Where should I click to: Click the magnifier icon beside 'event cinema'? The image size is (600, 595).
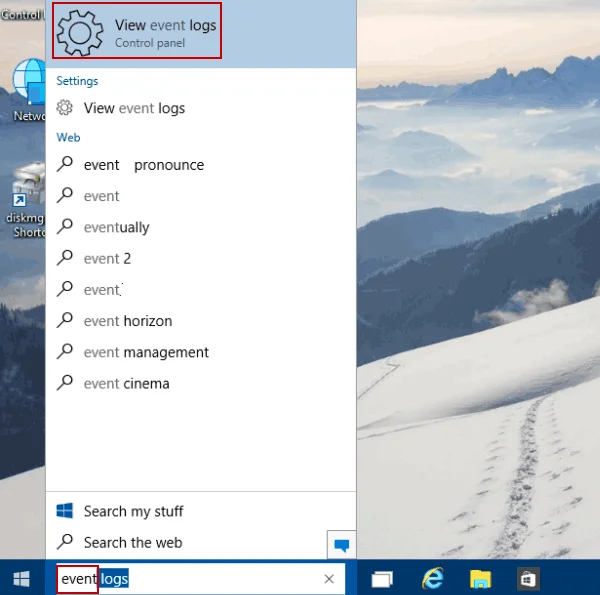(x=65, y=383)
